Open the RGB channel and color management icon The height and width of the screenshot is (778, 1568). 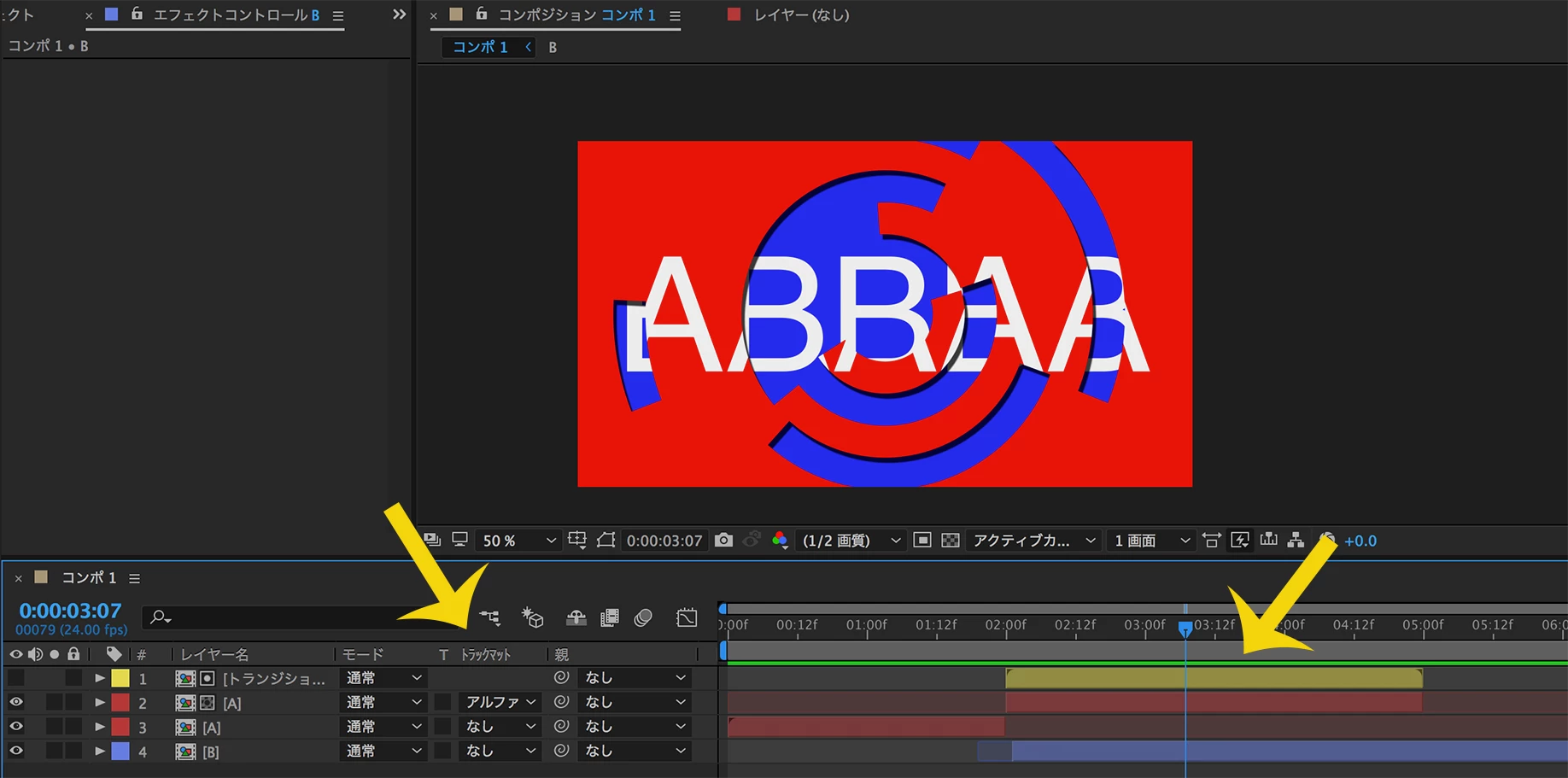pyautogui.click(x=780, y=540)
